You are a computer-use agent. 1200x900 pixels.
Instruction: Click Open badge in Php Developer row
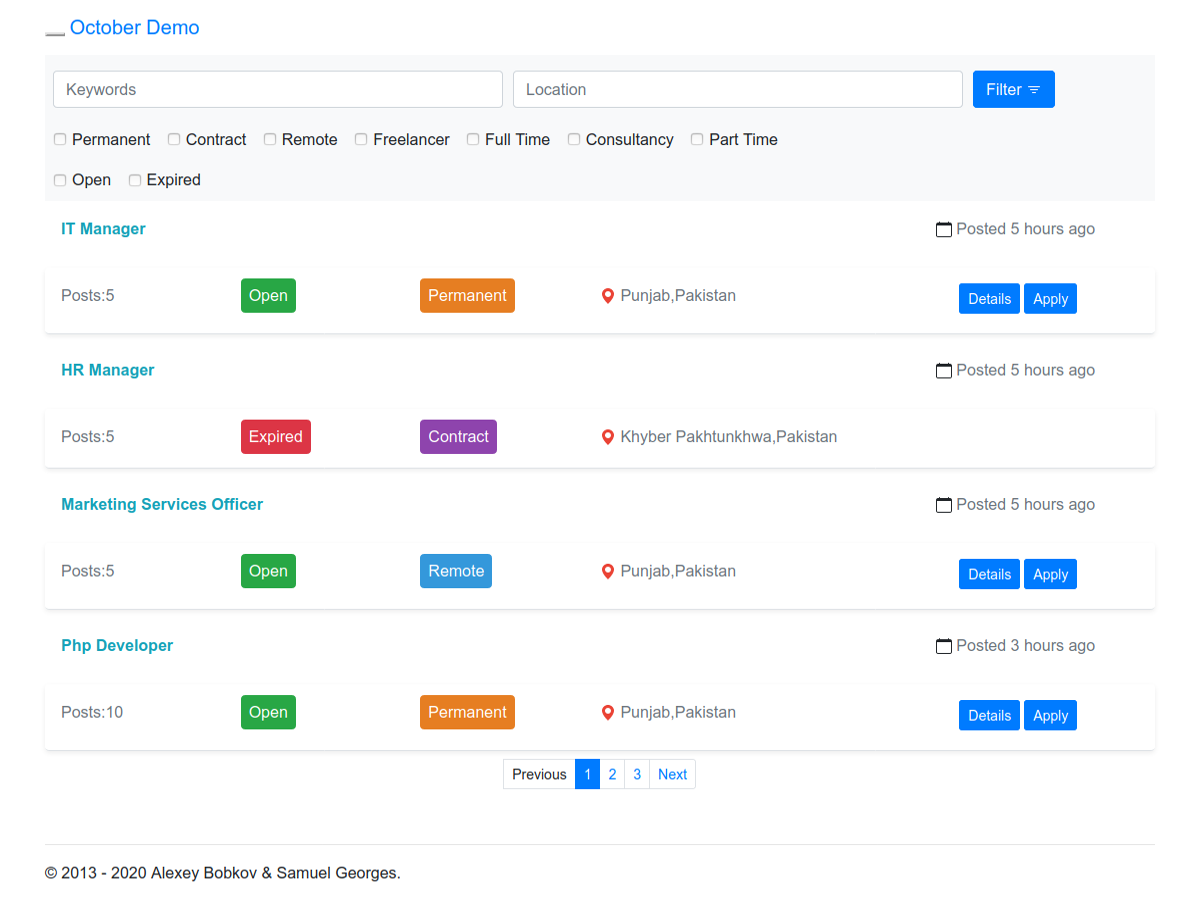[x=268, y=712]
